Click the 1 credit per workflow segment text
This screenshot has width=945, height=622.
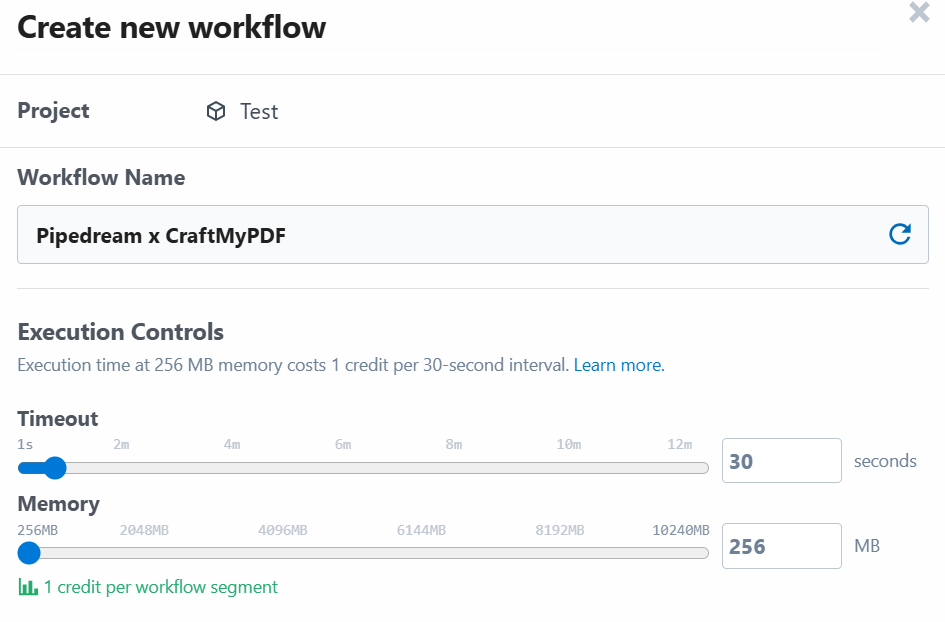click(160, 587)
